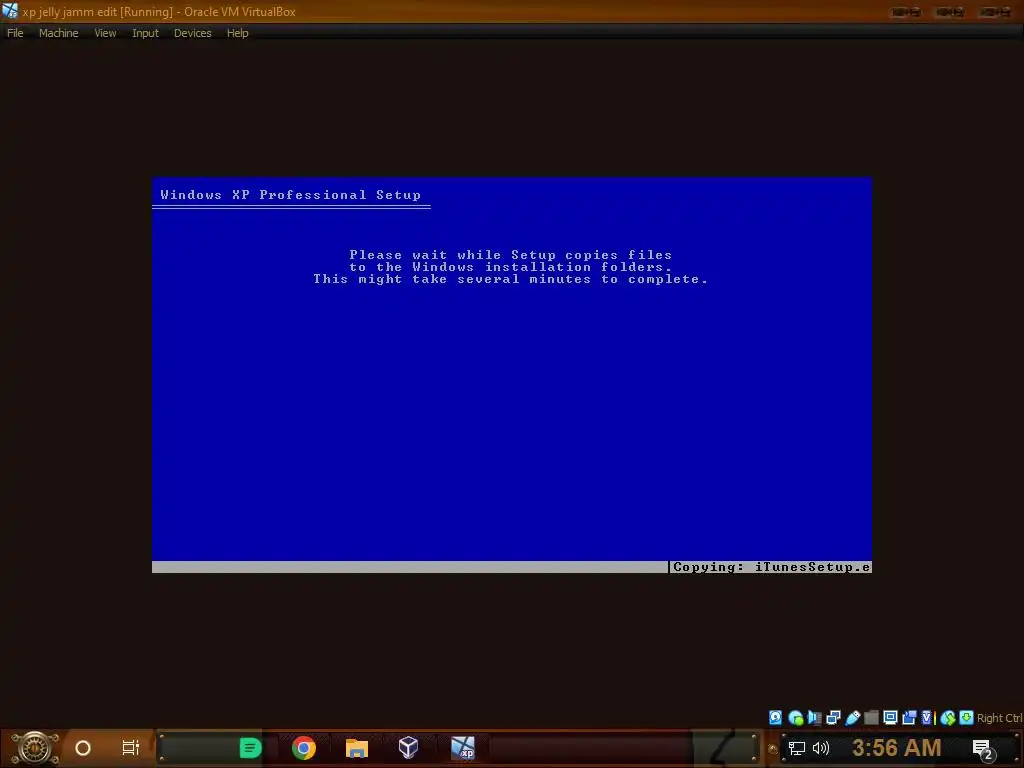Image resolution: width=1024 pixels, height=768 pixels.
Task: Click the shared folders status icon
Action: tap(871, 718)
